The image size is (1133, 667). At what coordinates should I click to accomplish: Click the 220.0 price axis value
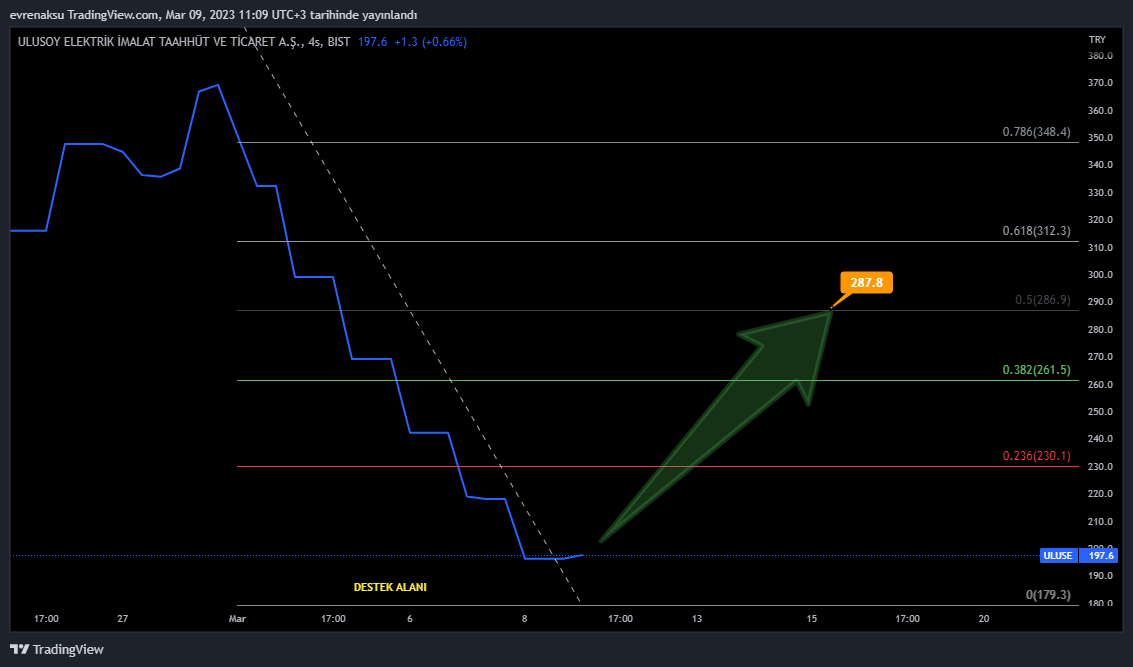(x=1100, y=494)
